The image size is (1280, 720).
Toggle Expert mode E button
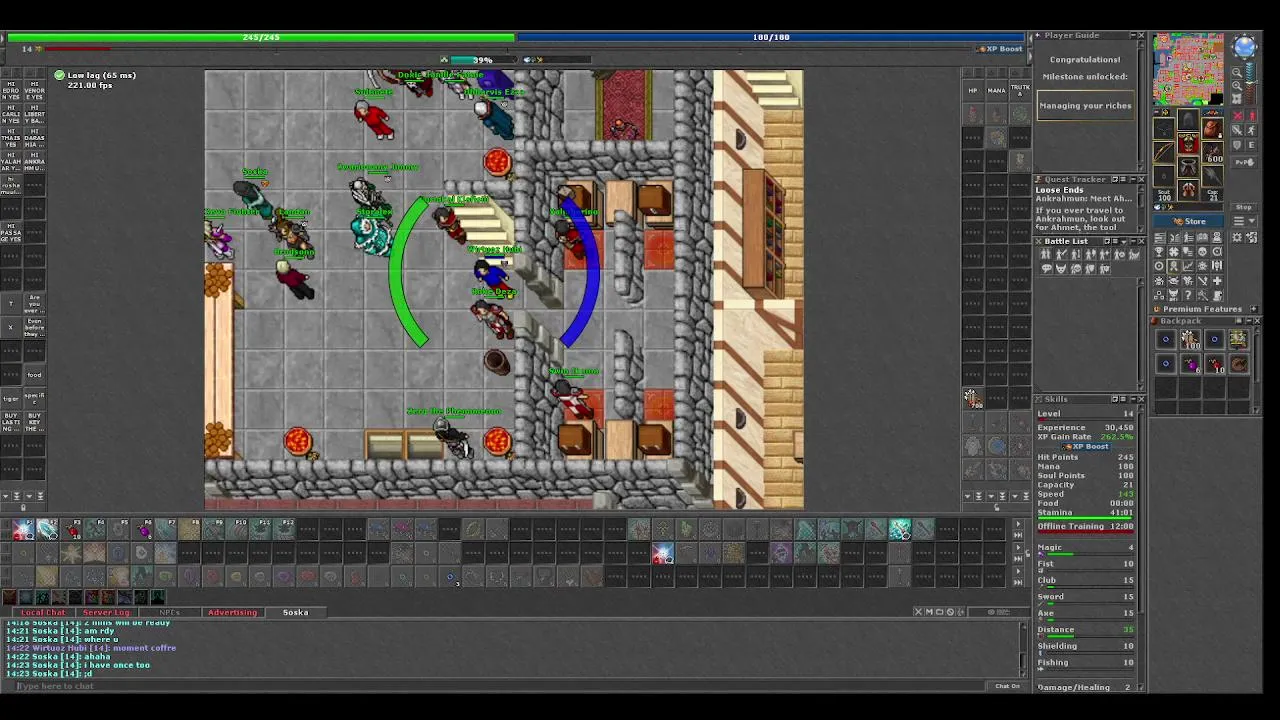point(1251,145)
